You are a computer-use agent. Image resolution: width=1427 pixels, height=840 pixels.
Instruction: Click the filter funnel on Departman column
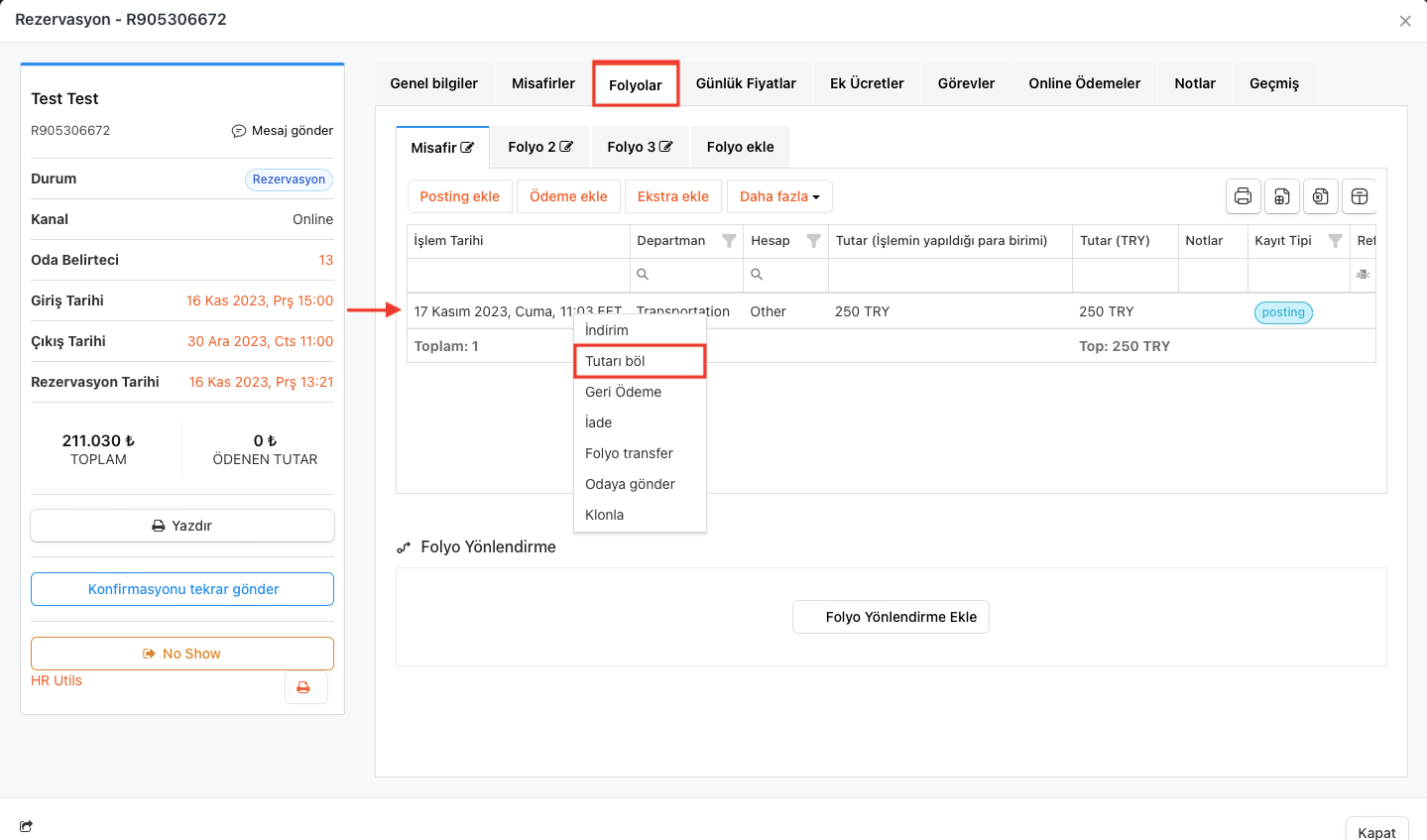point(729,241)
